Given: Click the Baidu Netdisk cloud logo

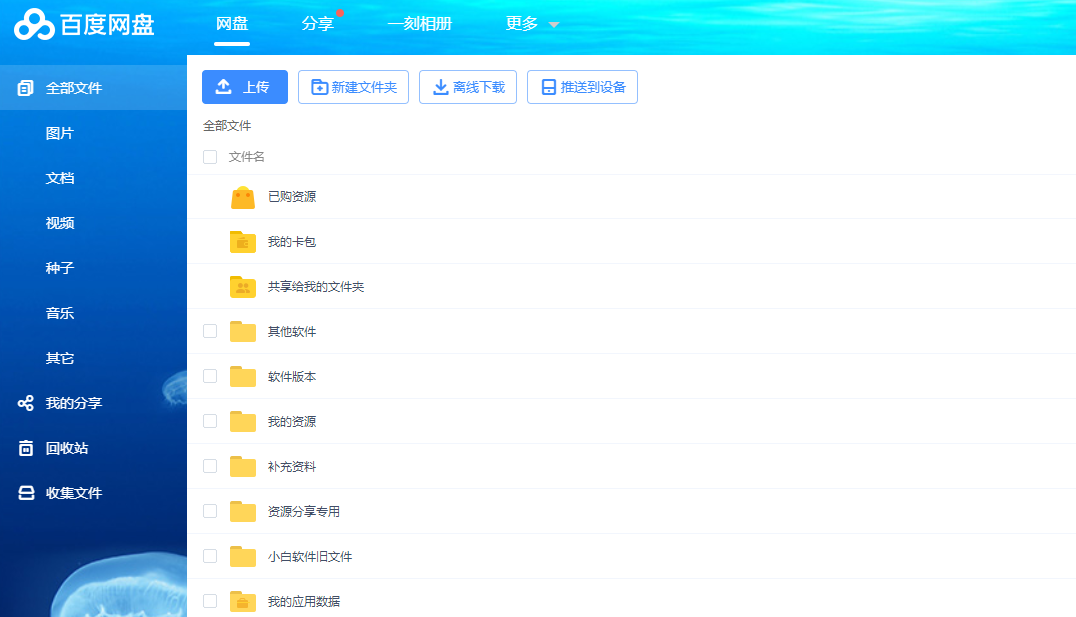Looking at the screenshot, I should 34,24.
